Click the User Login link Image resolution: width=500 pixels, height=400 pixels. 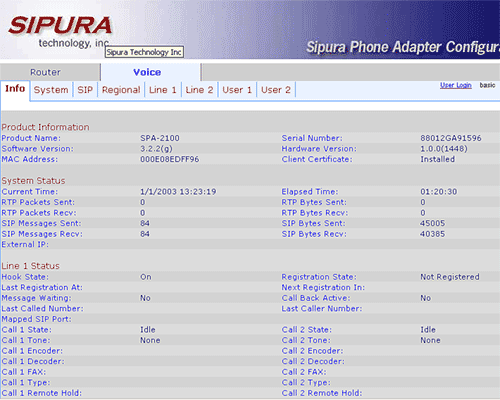click(456, 85)
